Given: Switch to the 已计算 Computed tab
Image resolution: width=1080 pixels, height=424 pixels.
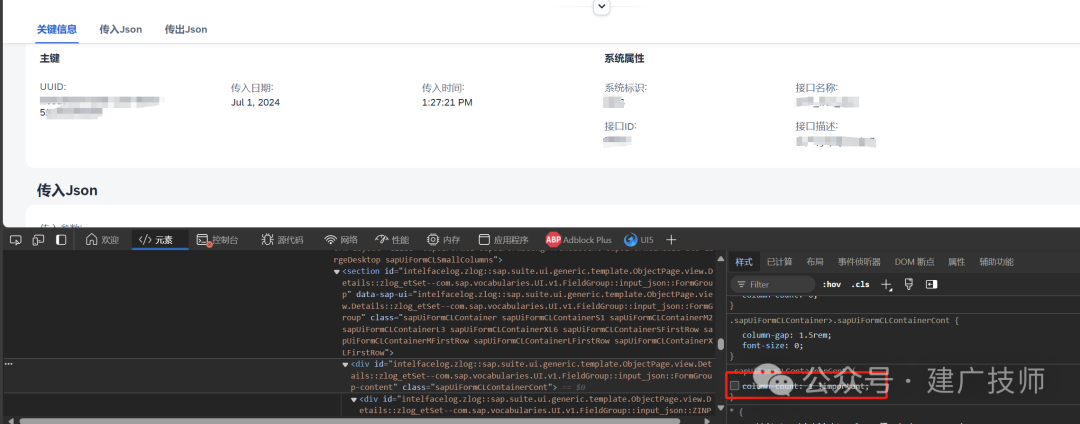Looking at the screenshot, I should pos(779,262).
